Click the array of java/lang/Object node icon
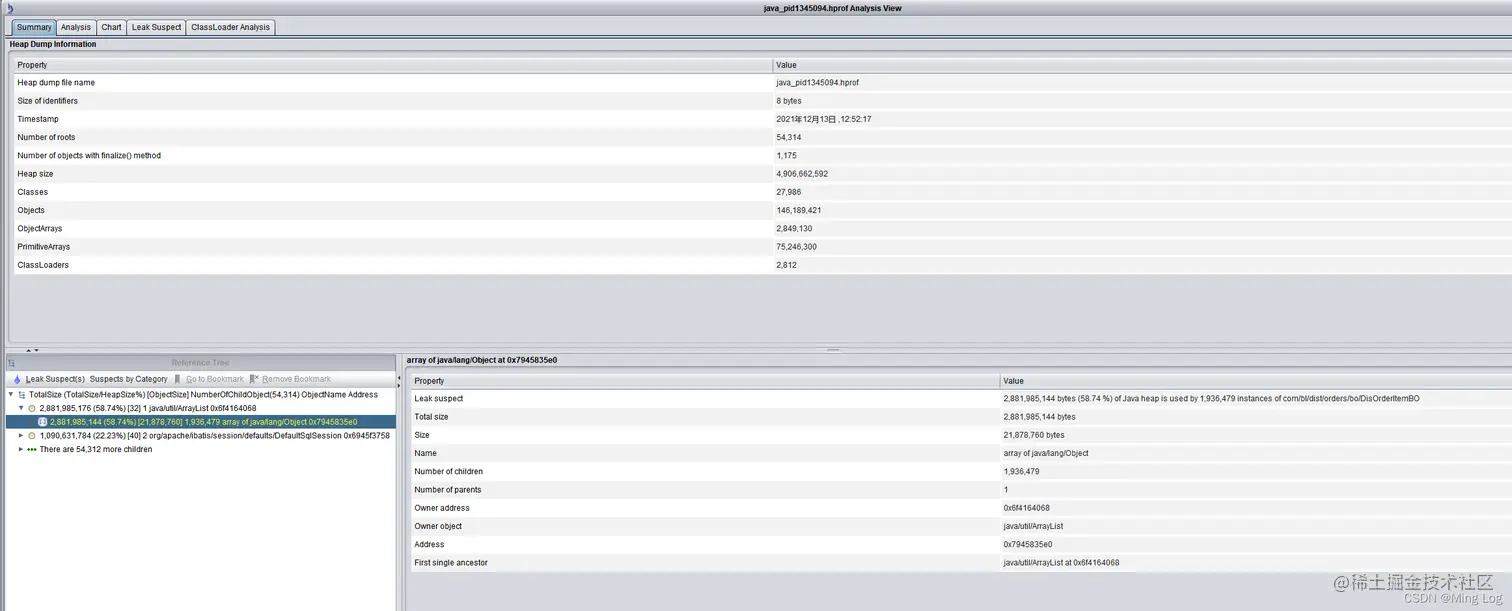 pyautogui.click(x=42, y=422)
